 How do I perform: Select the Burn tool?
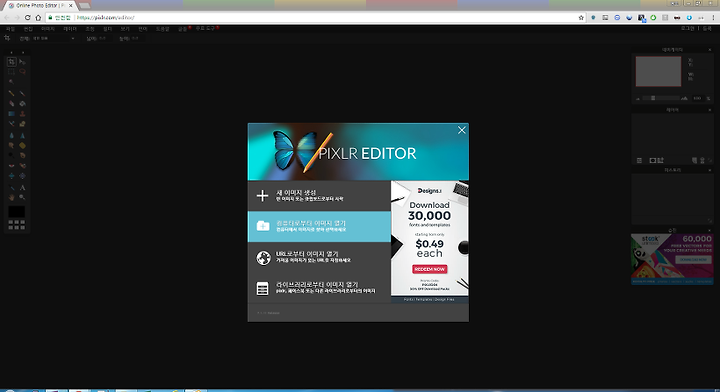click(22, 155)
